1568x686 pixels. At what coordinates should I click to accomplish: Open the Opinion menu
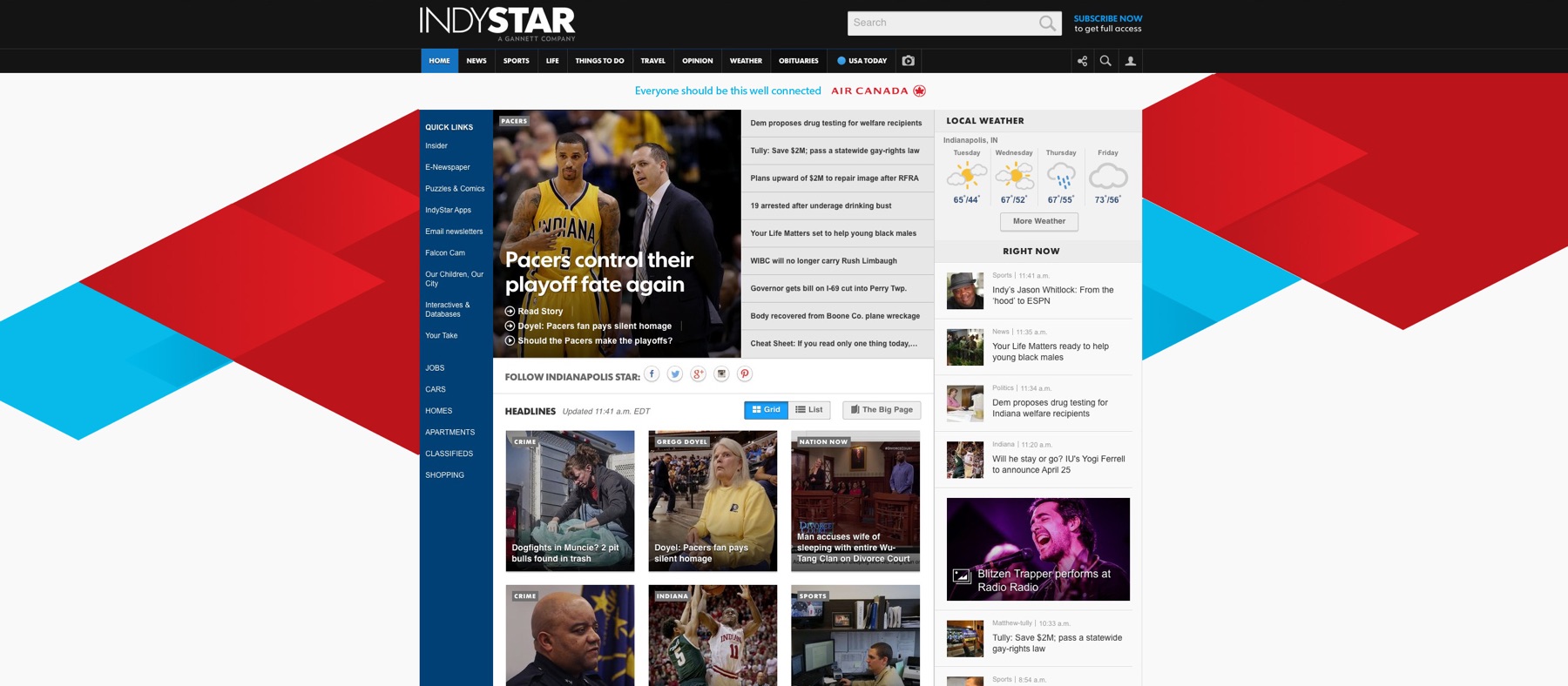698,61
